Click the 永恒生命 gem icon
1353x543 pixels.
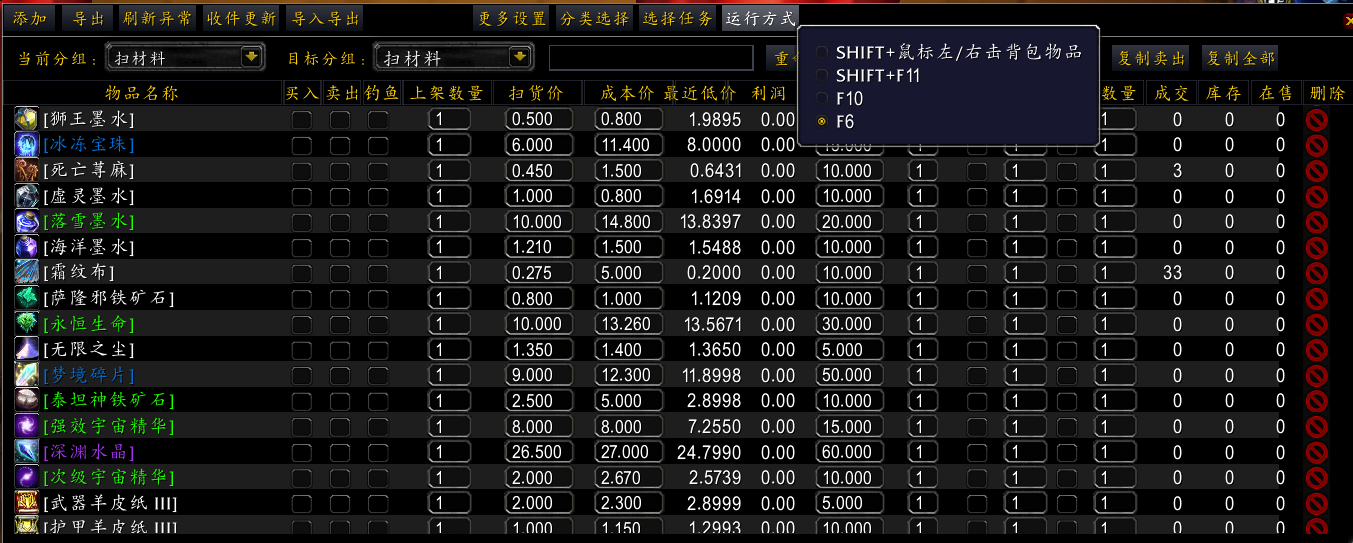pyautogui.click(x=27, y=323)
